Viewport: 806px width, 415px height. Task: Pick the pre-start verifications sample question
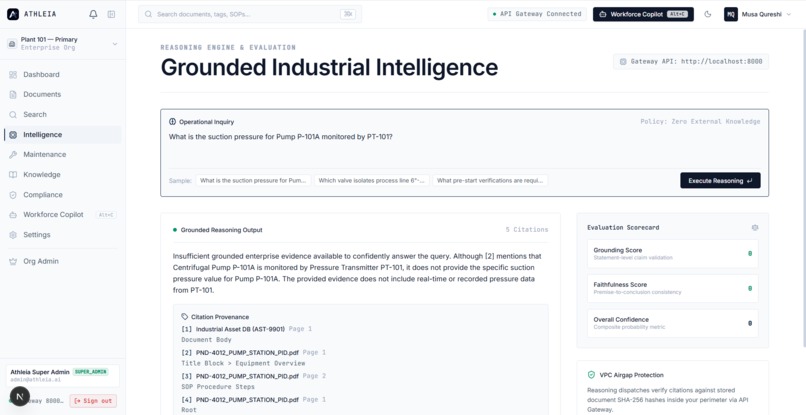[x=490, y=181]
